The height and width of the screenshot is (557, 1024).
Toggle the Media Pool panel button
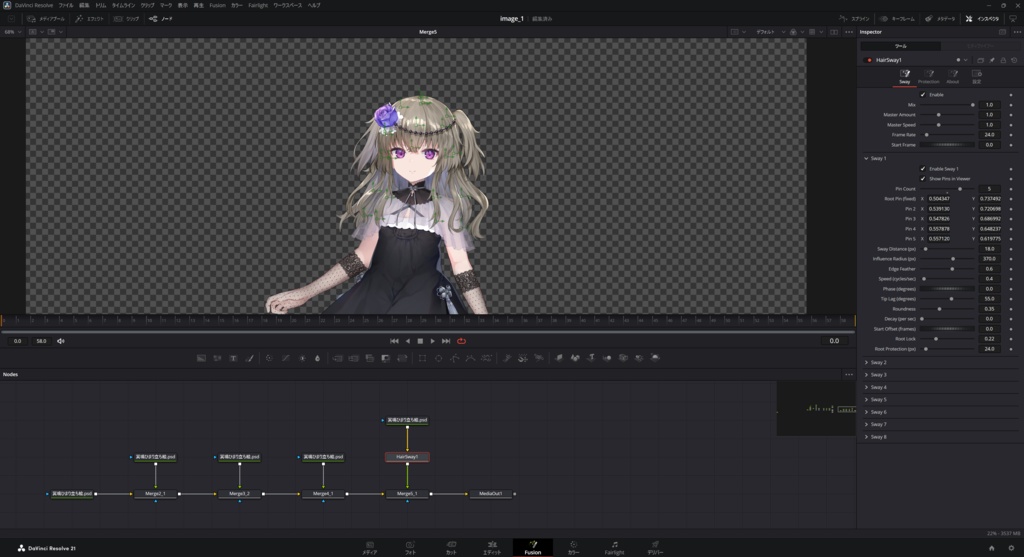46,19
